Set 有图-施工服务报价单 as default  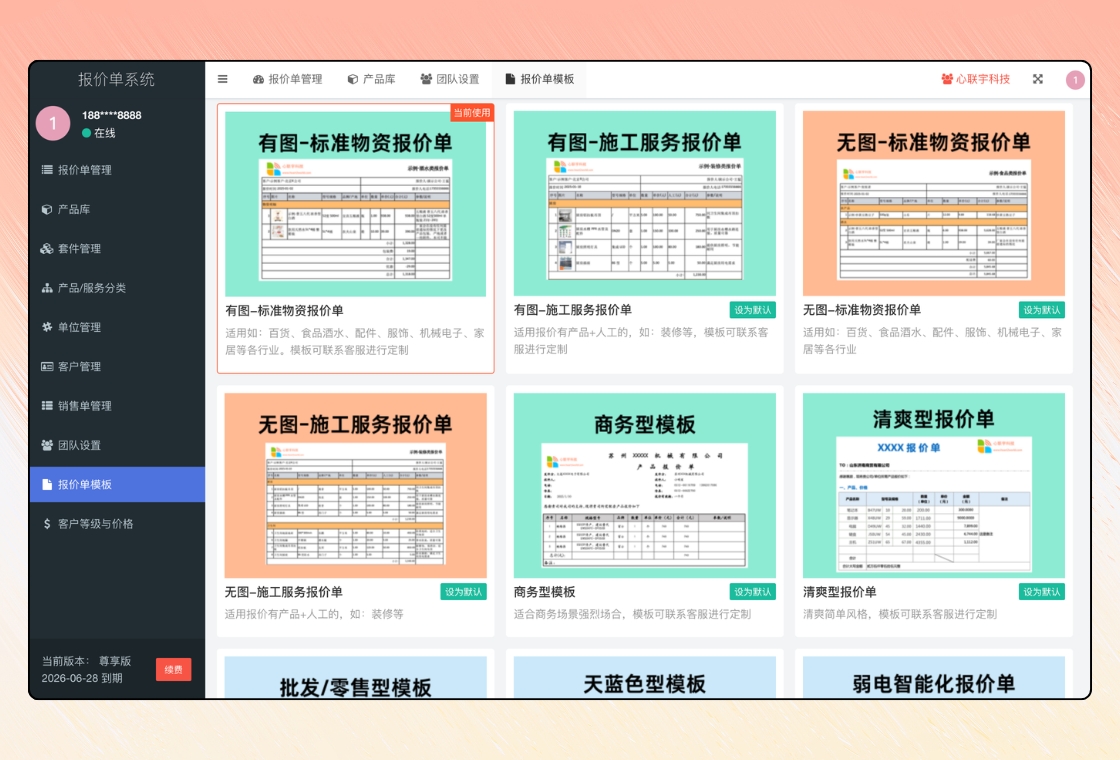(752, 310)
